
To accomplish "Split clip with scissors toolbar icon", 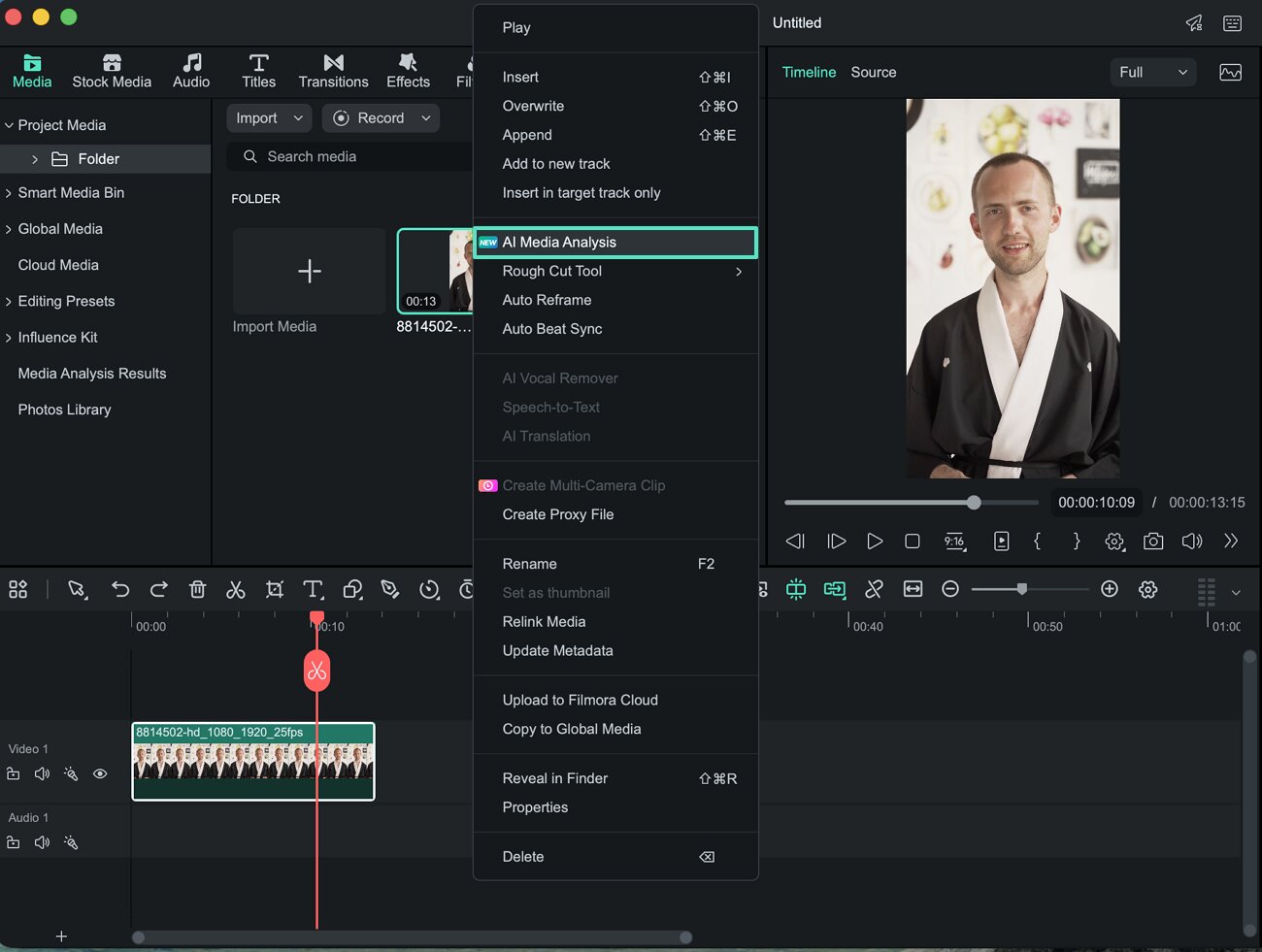I will tap(236, 589).
